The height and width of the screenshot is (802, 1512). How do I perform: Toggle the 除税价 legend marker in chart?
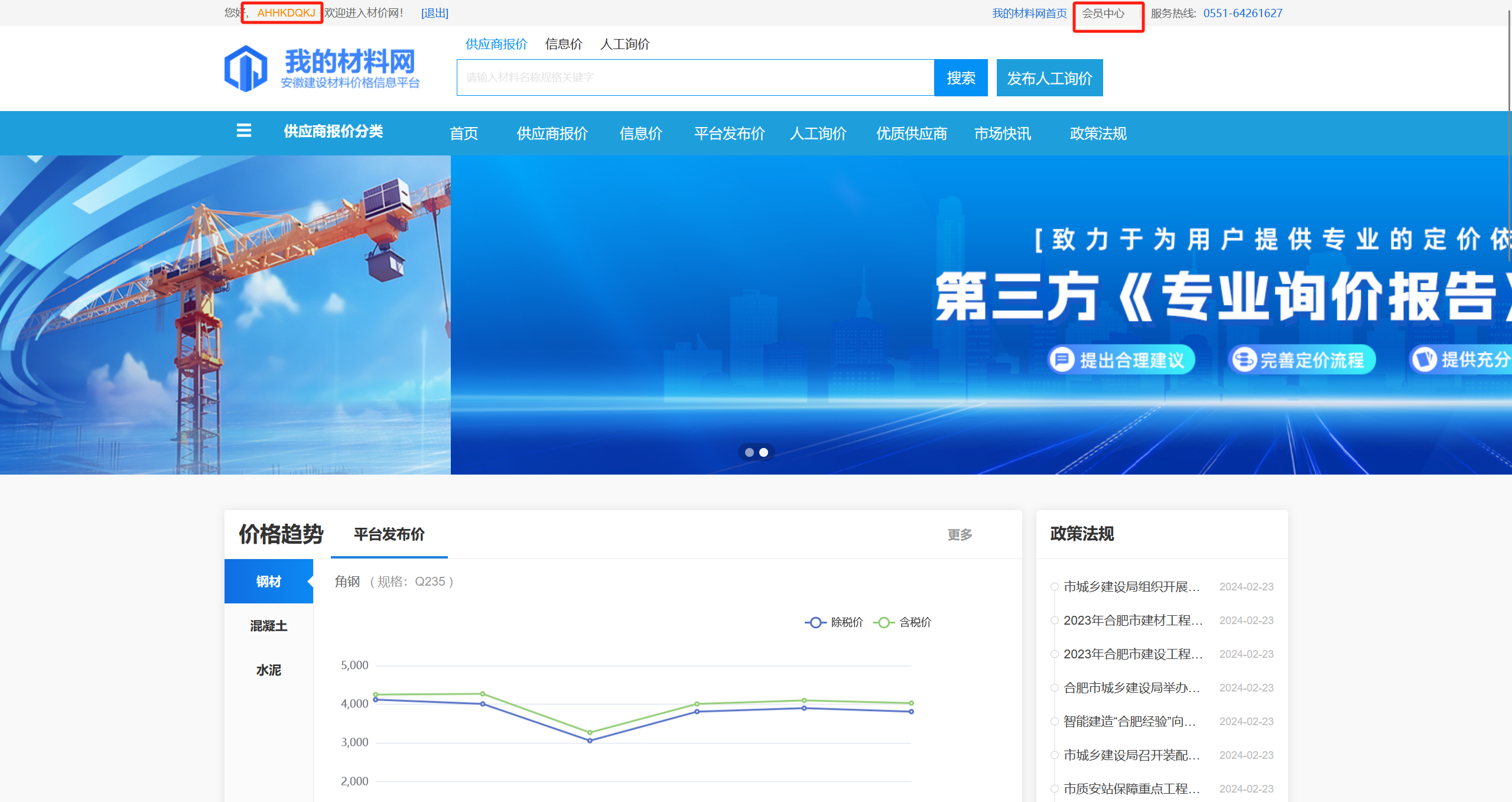tap(815, 622)
